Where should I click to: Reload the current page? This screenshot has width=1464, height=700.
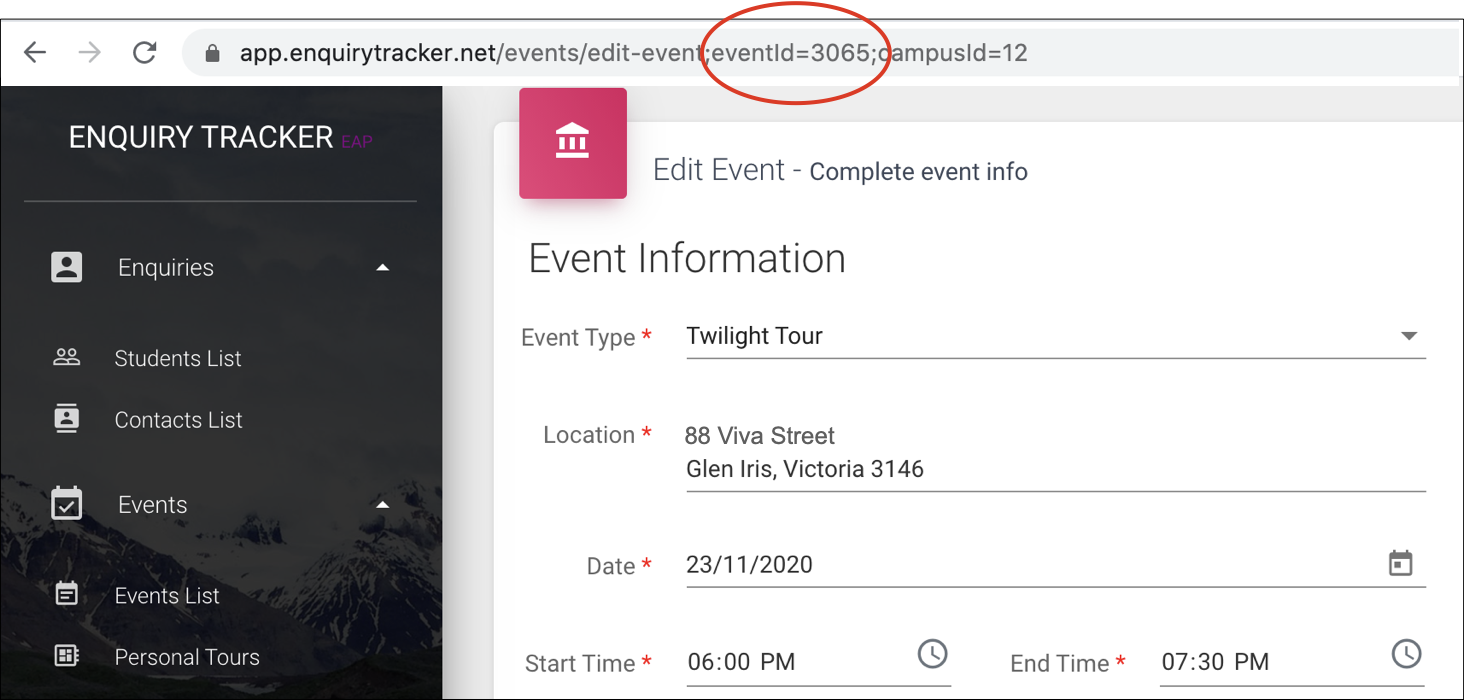(x=143, y=51)
